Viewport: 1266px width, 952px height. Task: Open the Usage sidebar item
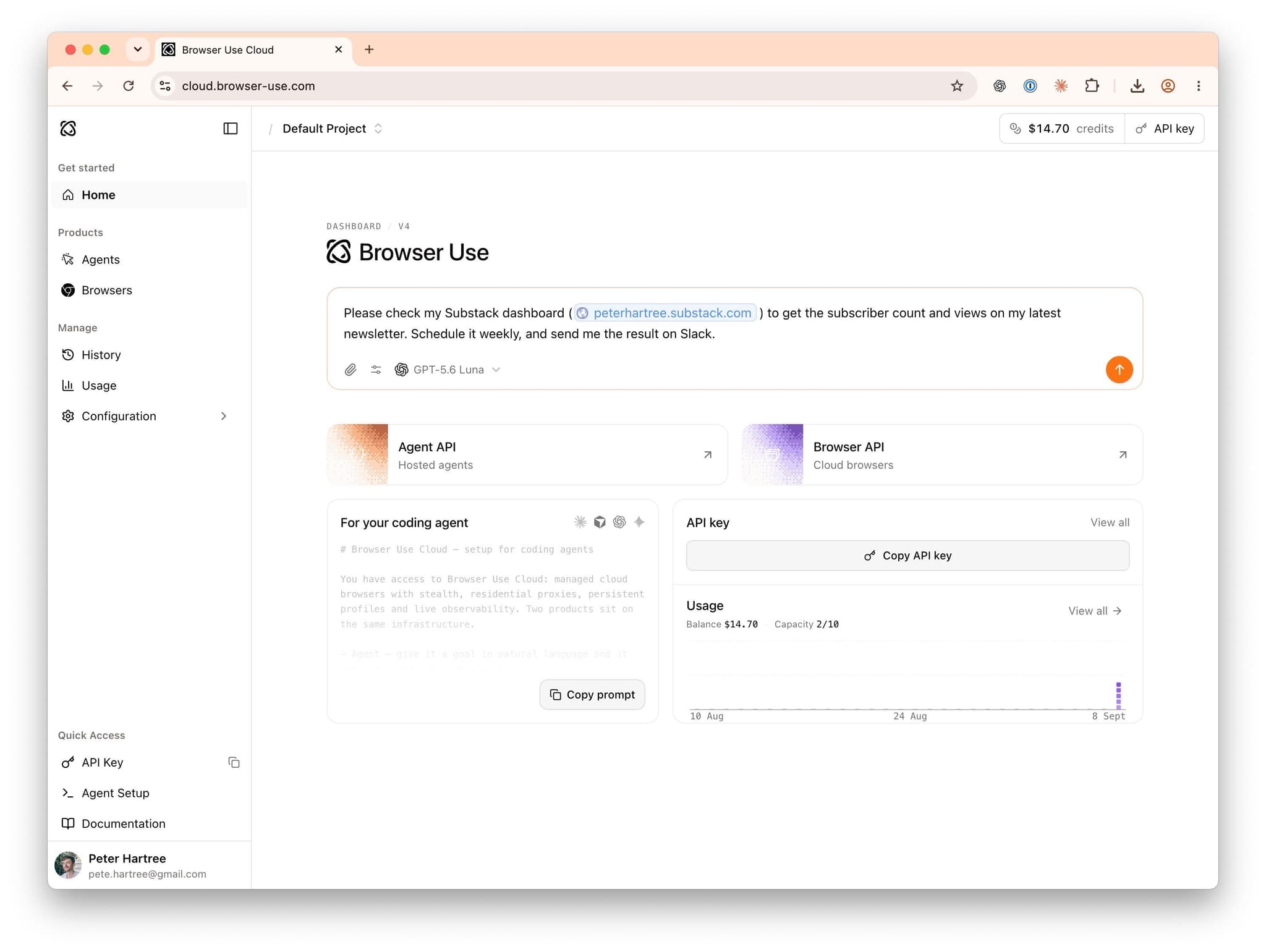pos(149,385)
